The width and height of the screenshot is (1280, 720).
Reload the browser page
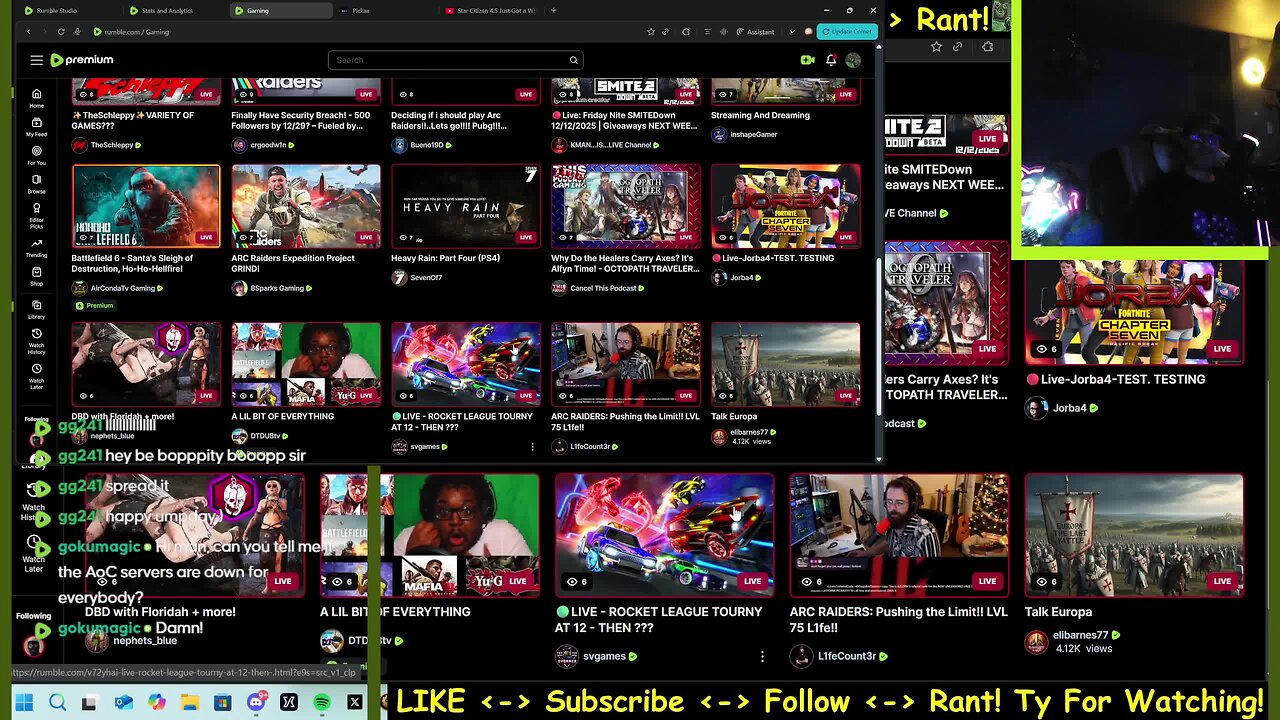point(60,32)
